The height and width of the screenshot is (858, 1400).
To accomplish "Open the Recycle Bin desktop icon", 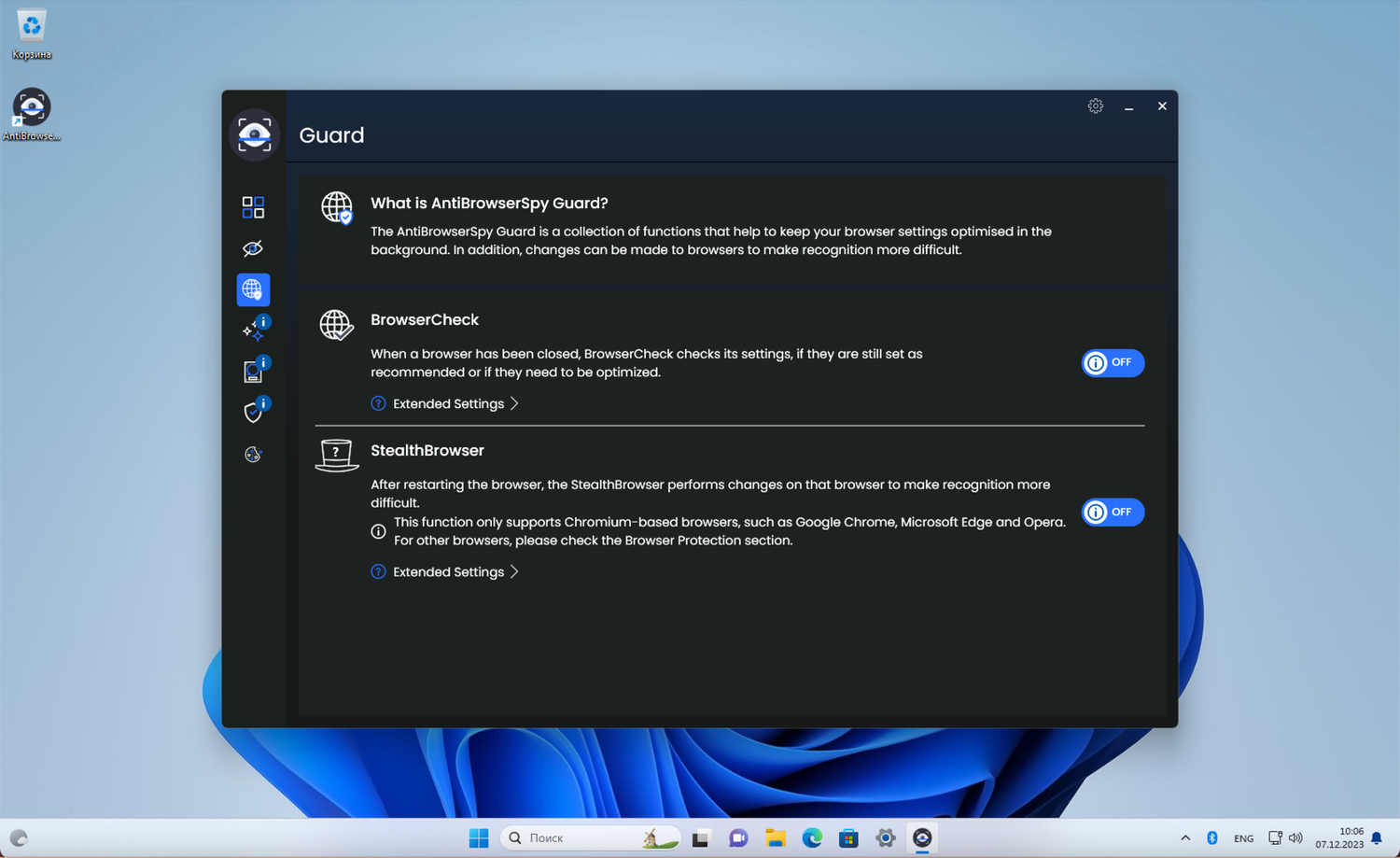I will coord(32,35).
